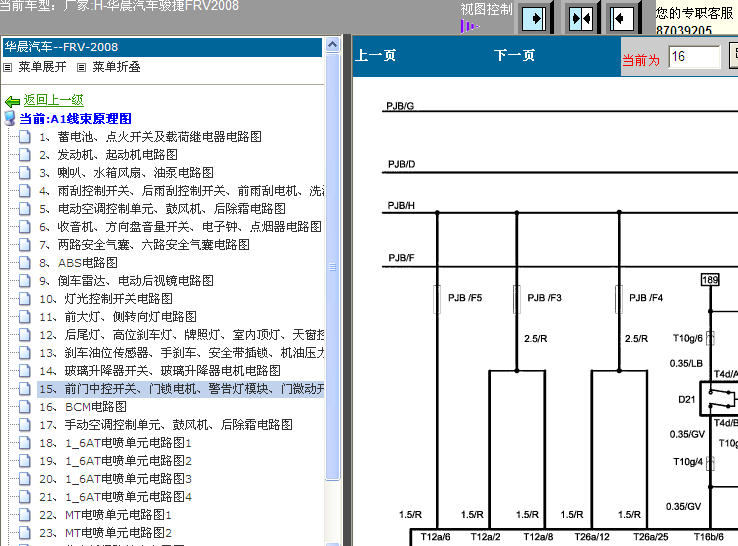Open 4、雨刮控制开关 wiring diagram entry
The width and height of the screenshot is (738, 546).
click(182, 191)
